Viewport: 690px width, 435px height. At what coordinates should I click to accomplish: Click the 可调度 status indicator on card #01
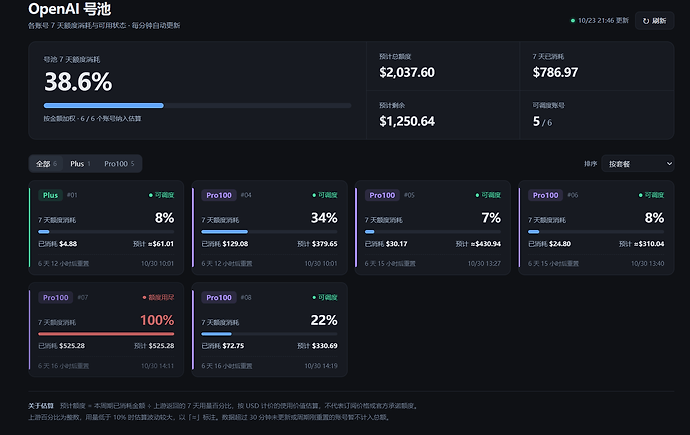[161, 195]
